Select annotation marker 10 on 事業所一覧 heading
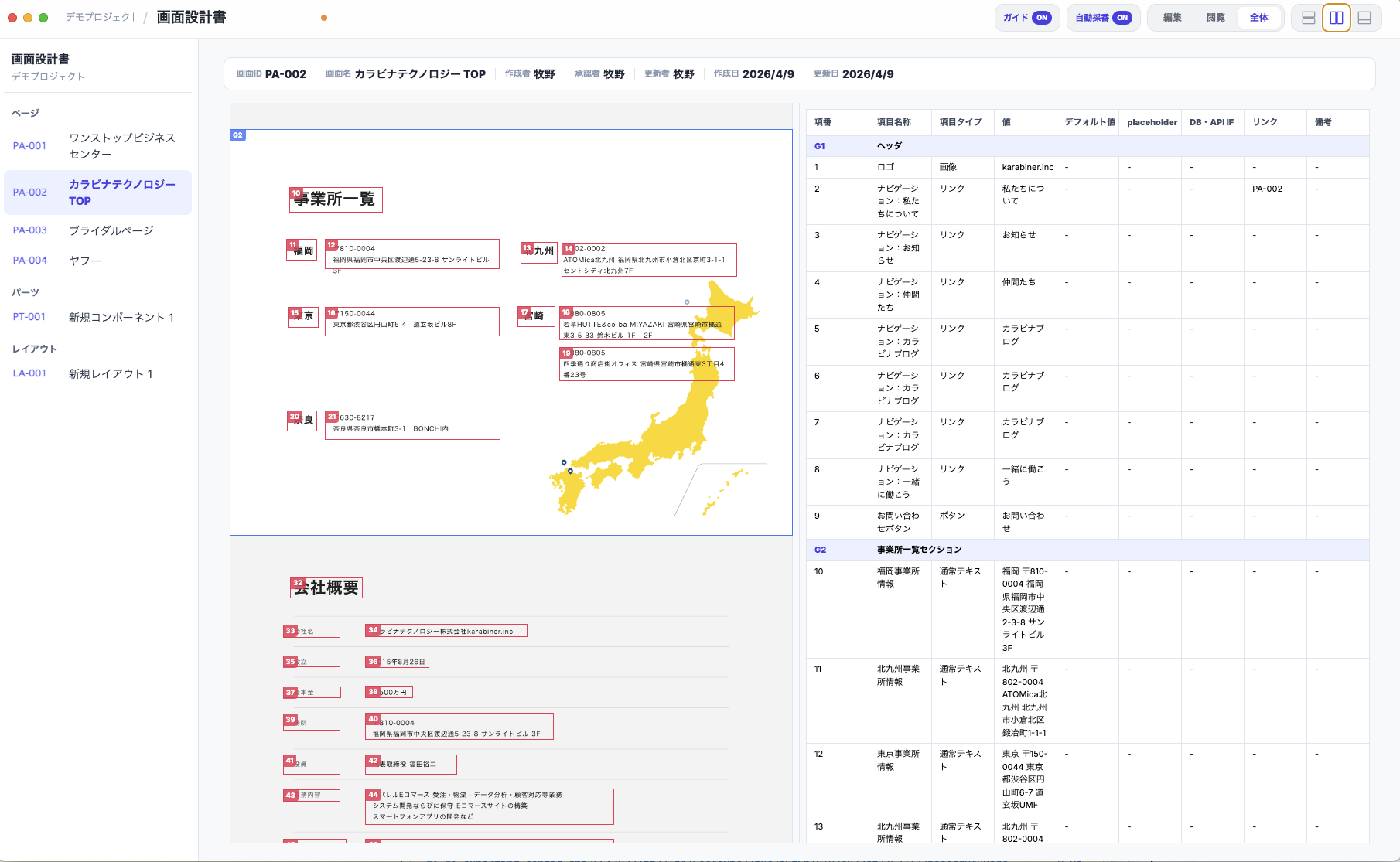 pos(296,193)
